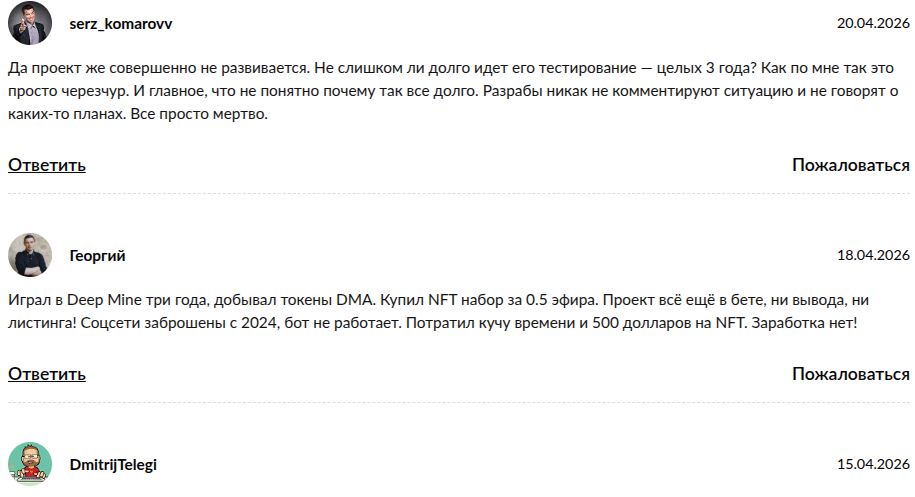Select the DmitrijTelegi username

(113, 465)
